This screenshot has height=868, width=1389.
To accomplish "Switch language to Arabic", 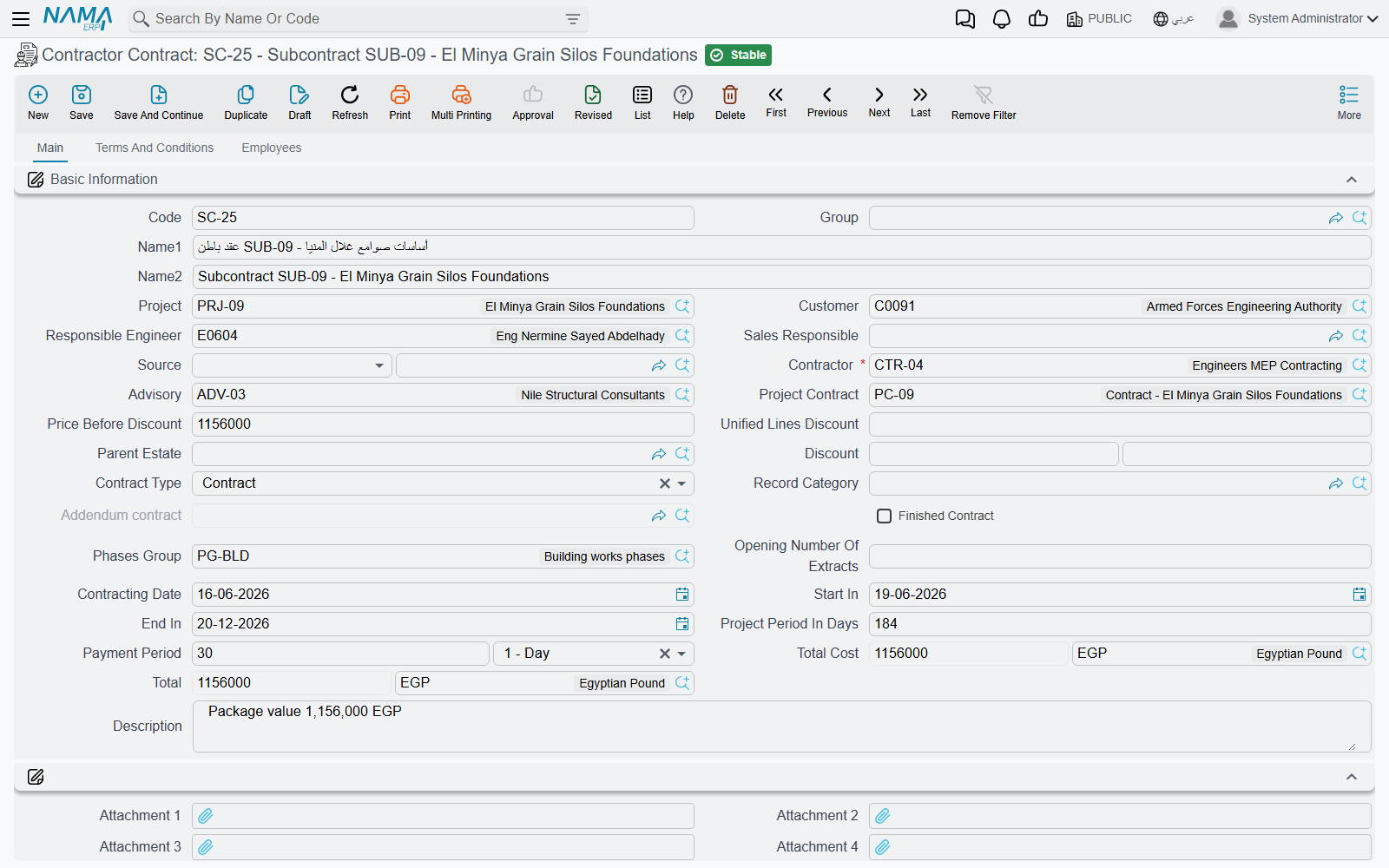I will (x=1174, y=19).
